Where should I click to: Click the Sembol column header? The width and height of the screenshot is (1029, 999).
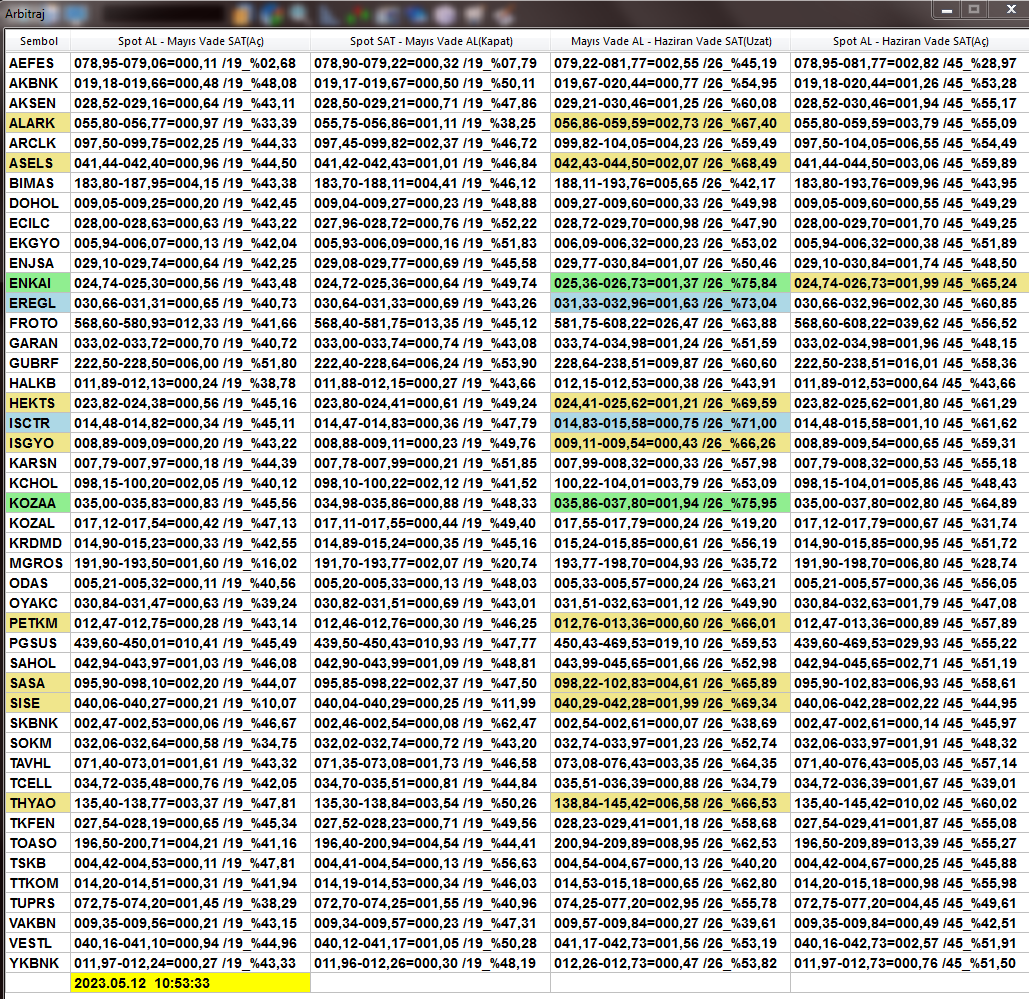coord(38,41)
